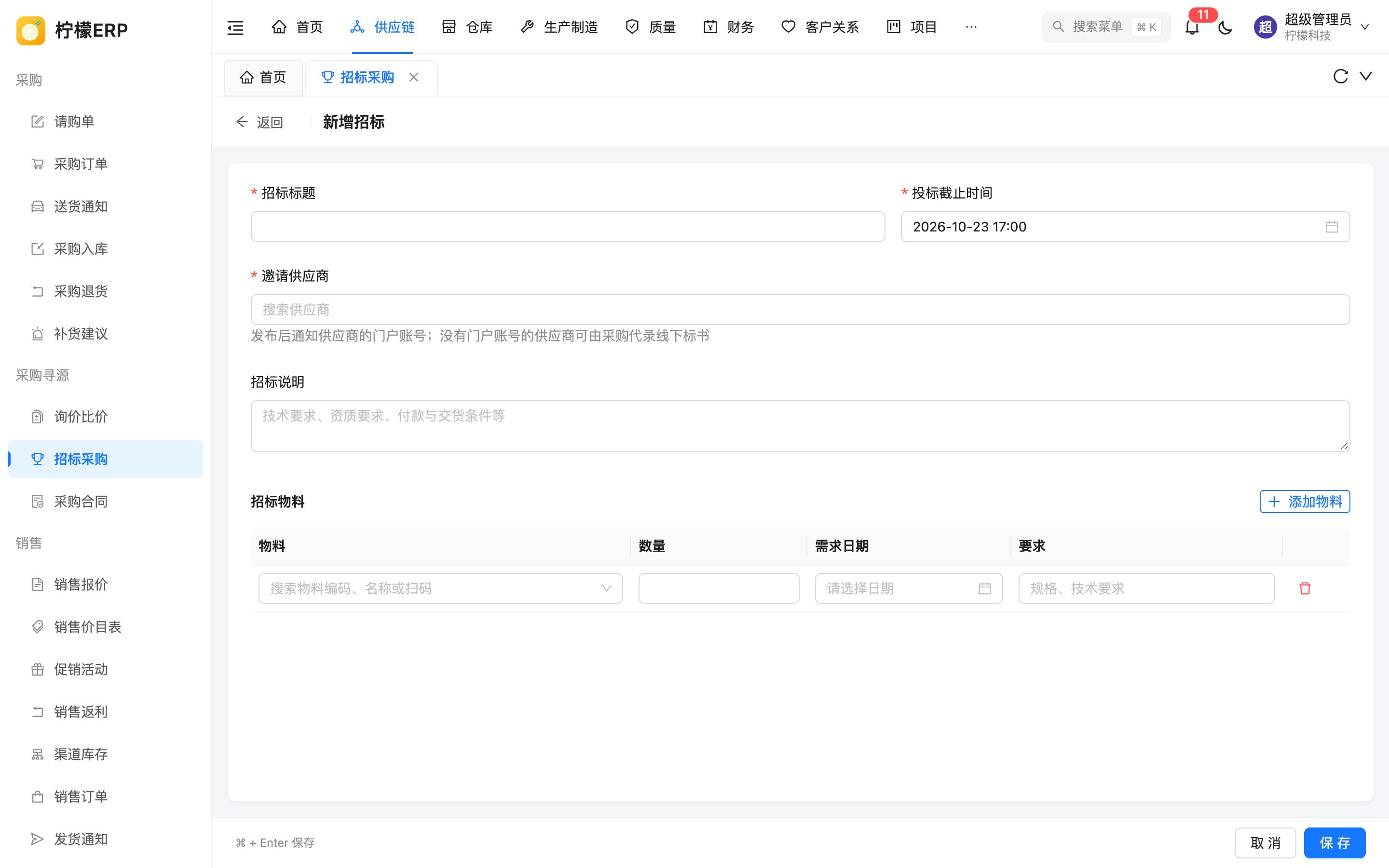The image size is (1389, 868).
Task: Open the 需求日期 date picker
Action: click(909, 588)
